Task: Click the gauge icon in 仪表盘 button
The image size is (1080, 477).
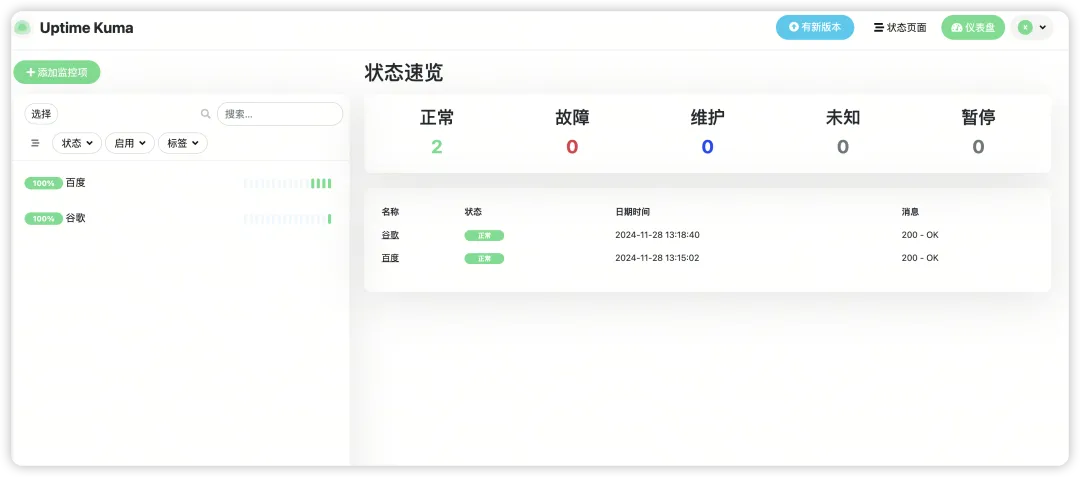Action: [956, 28]
